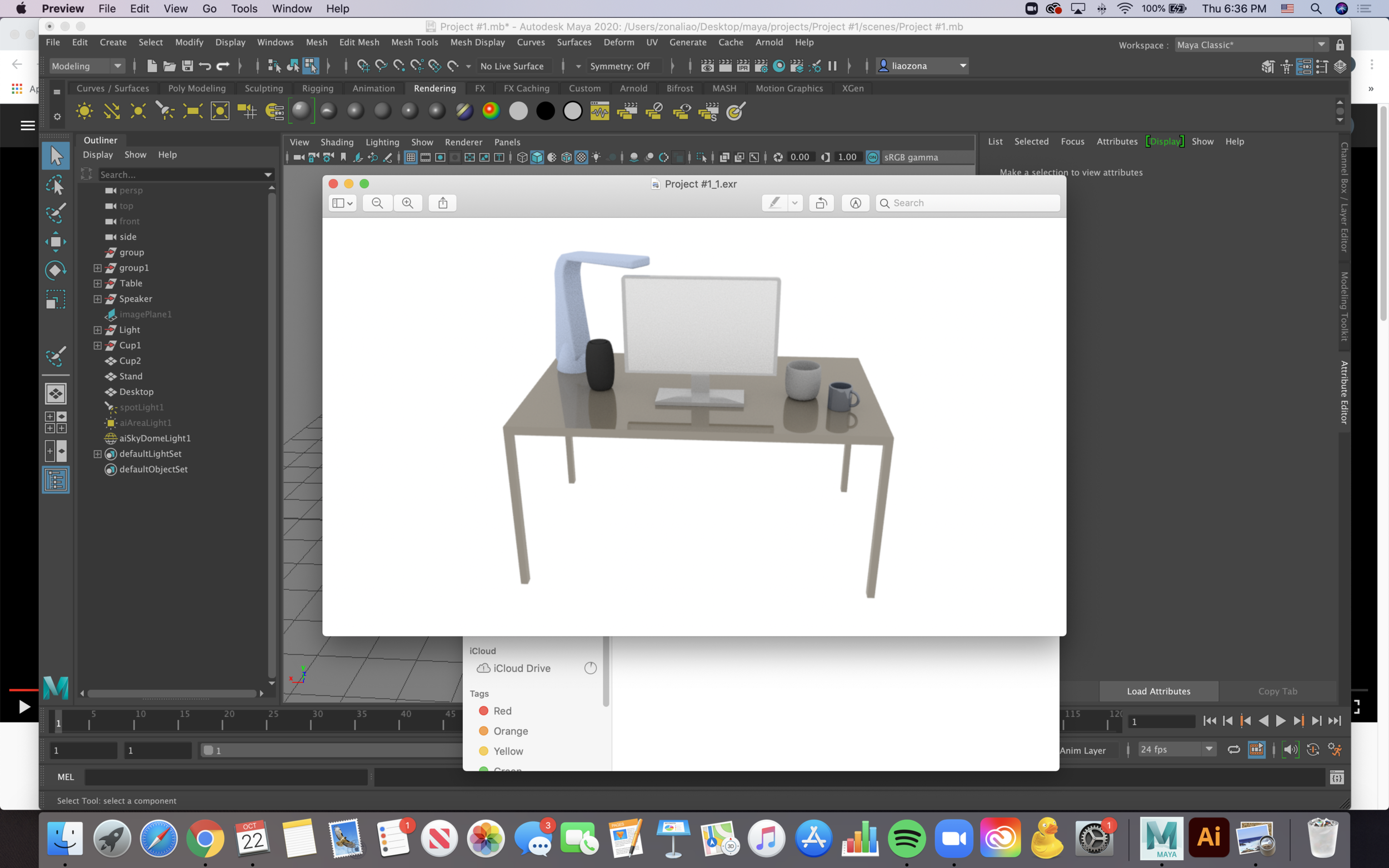Click the Markup toolbar icon in Preview

856,203
